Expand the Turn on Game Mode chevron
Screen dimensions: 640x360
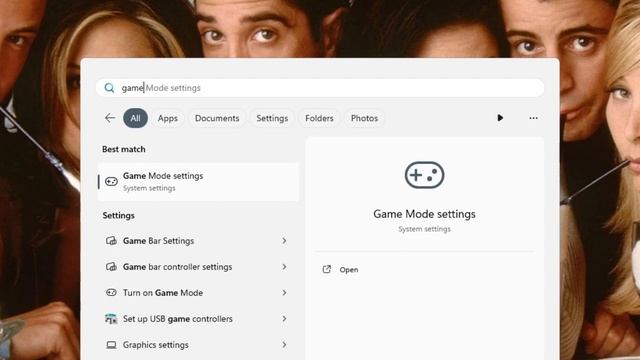coord(284,293)
